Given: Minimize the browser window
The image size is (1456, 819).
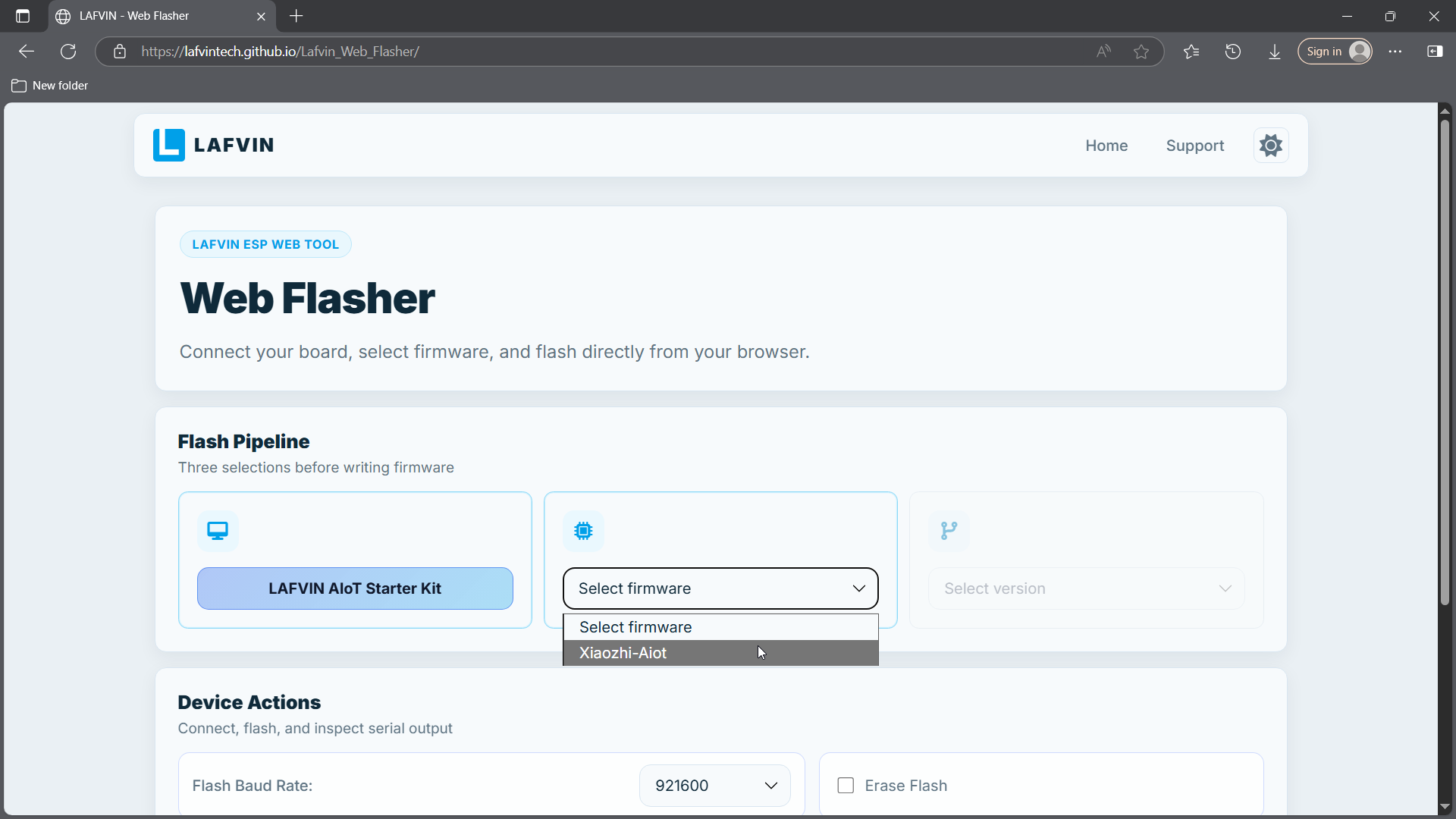Looking at the screenshot, I should coord(1348,16).
